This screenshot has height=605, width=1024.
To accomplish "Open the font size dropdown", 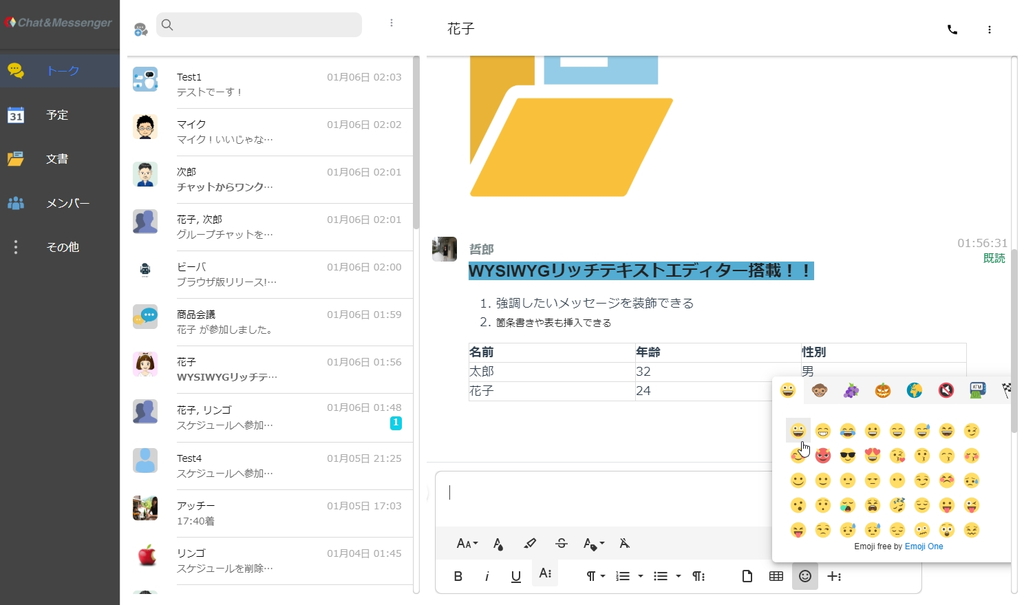I will [465, 543].
